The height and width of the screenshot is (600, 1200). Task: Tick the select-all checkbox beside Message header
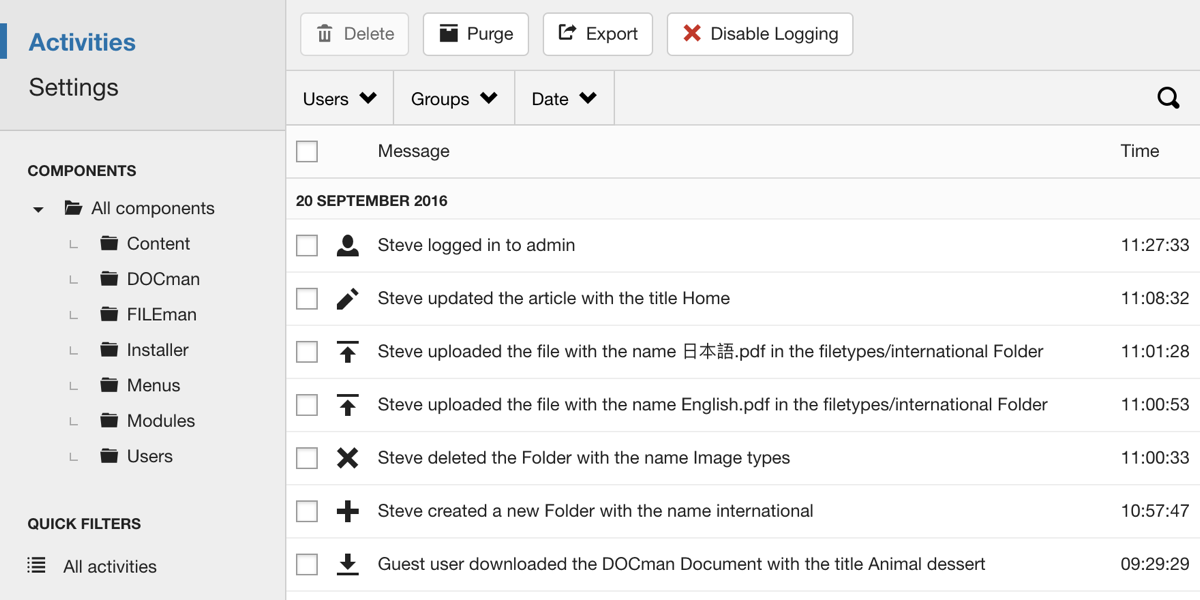[307, 151]
